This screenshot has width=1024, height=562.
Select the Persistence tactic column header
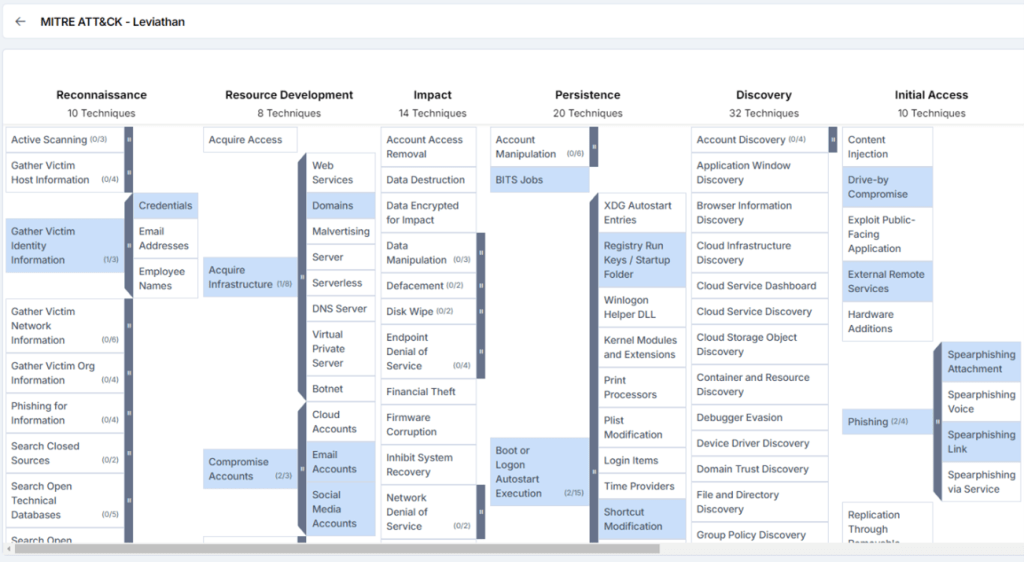pyautogui.click(x=587, y=95)
